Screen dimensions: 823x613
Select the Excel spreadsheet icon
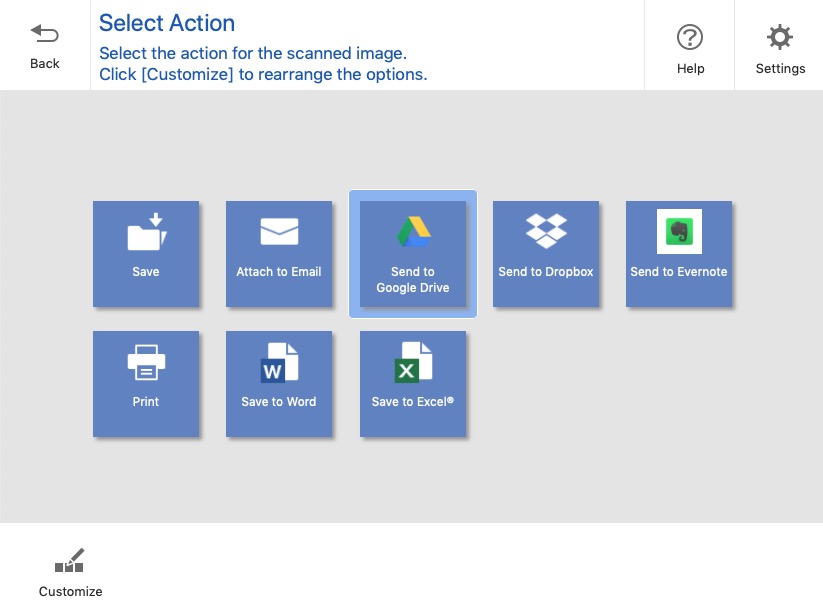coord(413,362)
